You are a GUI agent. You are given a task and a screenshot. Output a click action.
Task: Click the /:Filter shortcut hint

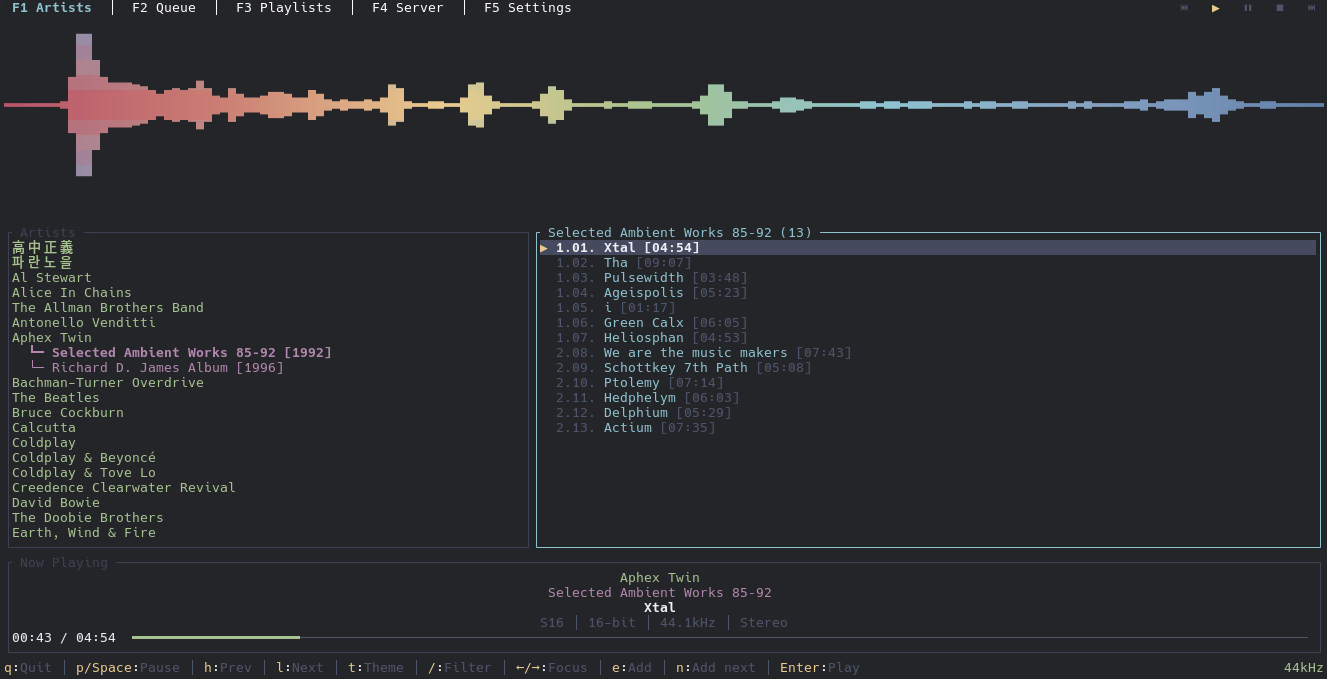460,668
